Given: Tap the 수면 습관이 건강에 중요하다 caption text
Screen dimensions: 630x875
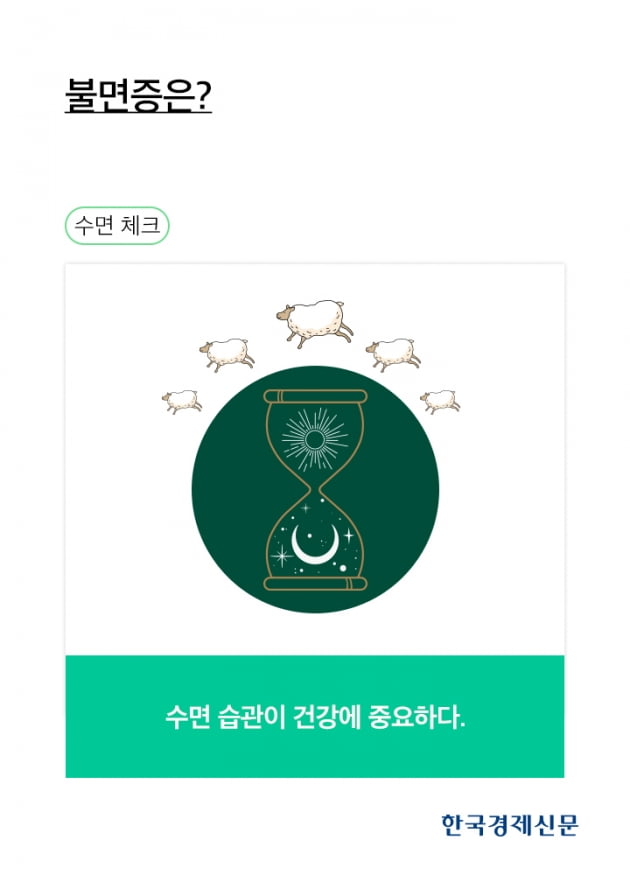Looking at the screenshot, I should (x=315, y=717).
